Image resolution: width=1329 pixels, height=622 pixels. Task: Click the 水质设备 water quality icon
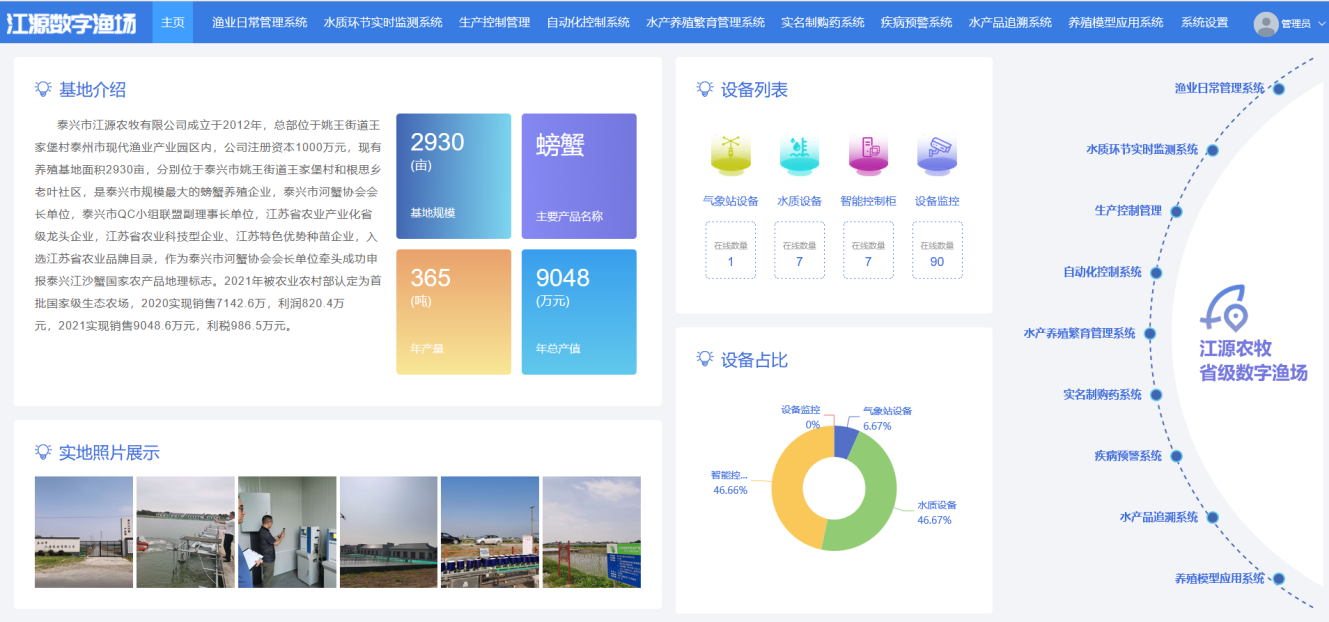tap(799, 155)
